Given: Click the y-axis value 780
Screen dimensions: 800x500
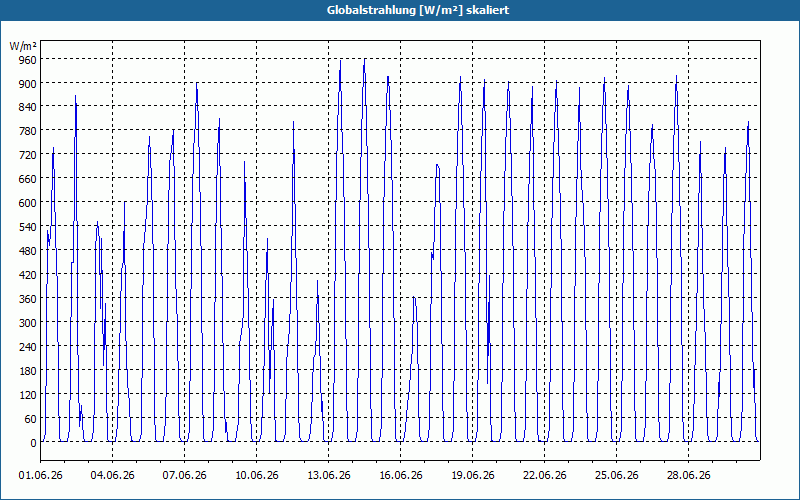Looking at the screenshot, I should tap(28, 131).
